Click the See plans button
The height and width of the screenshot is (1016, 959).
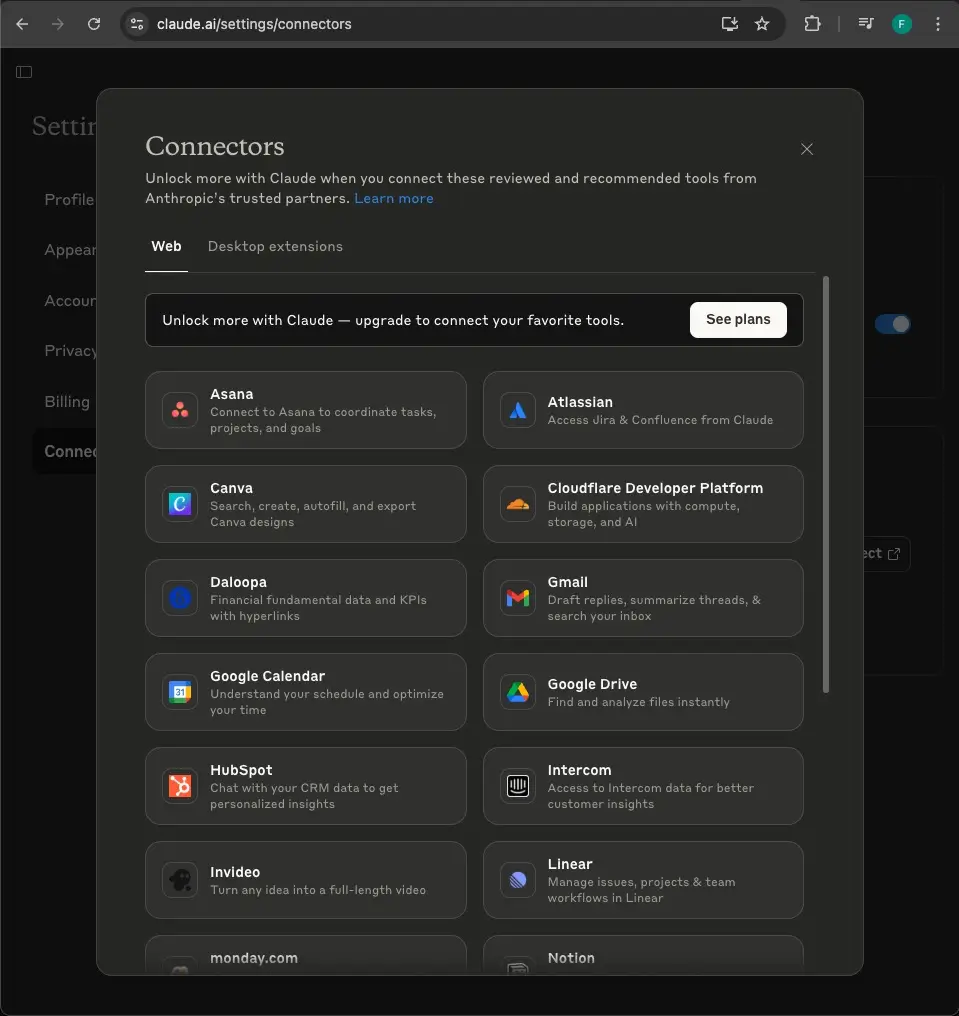(738, 319)
